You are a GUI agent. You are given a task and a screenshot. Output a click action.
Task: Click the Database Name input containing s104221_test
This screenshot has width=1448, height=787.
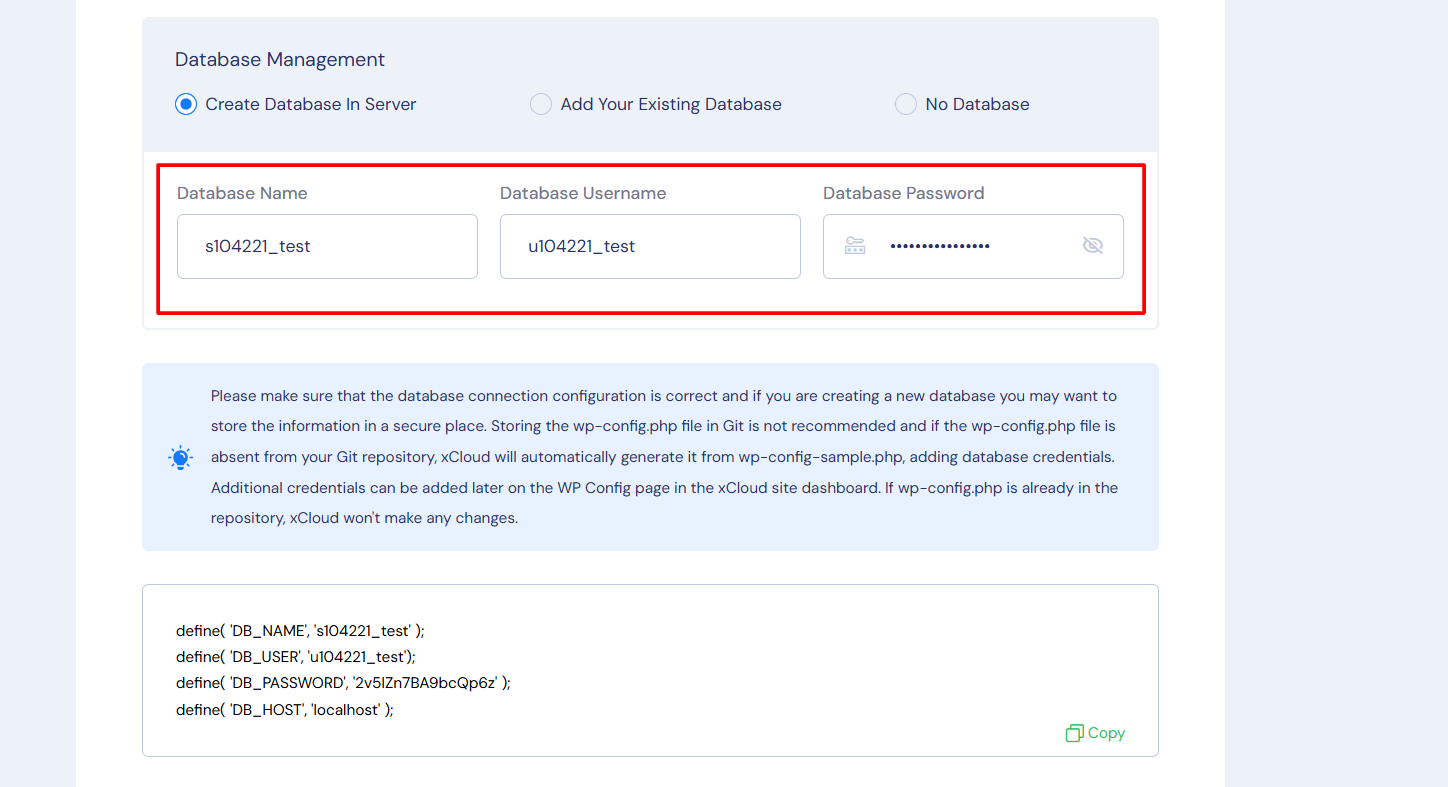[x=327, y=246]
